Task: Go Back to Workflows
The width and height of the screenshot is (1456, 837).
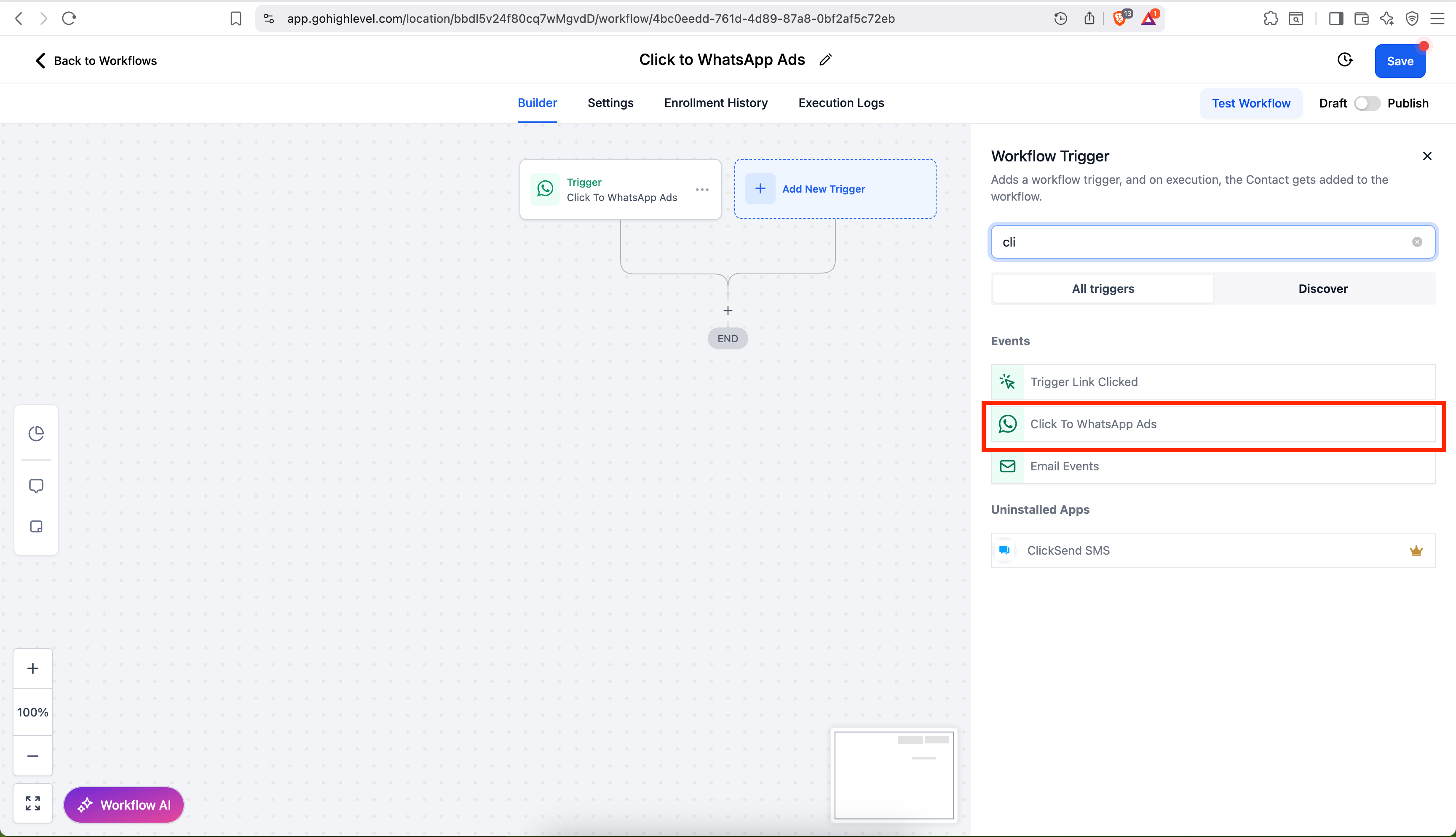Action: 96,61
